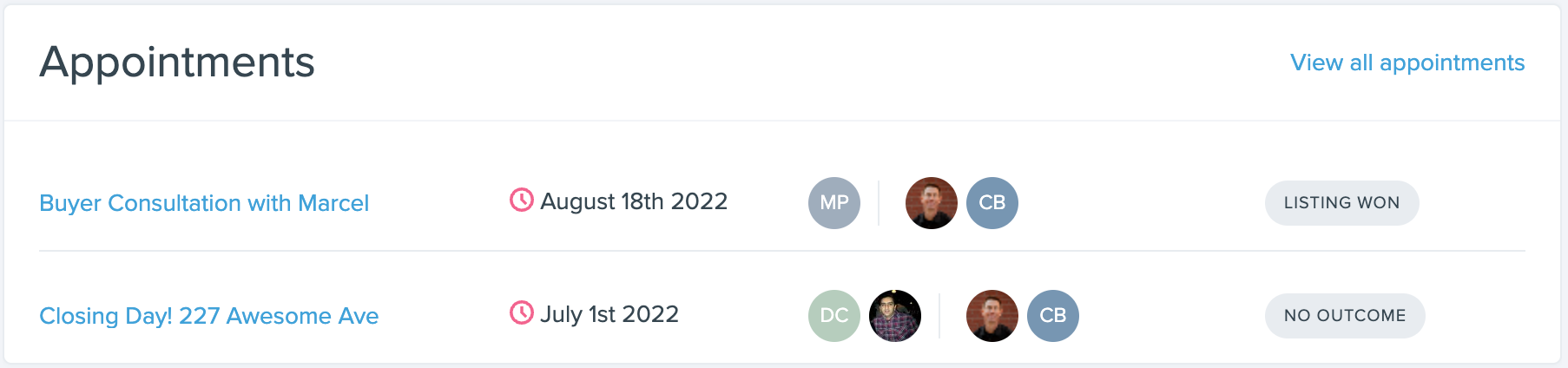The height and width of the screenshot is (368, 1568).
Task: Click the LISTING WON outcome badge
Action: (1342, 203)
